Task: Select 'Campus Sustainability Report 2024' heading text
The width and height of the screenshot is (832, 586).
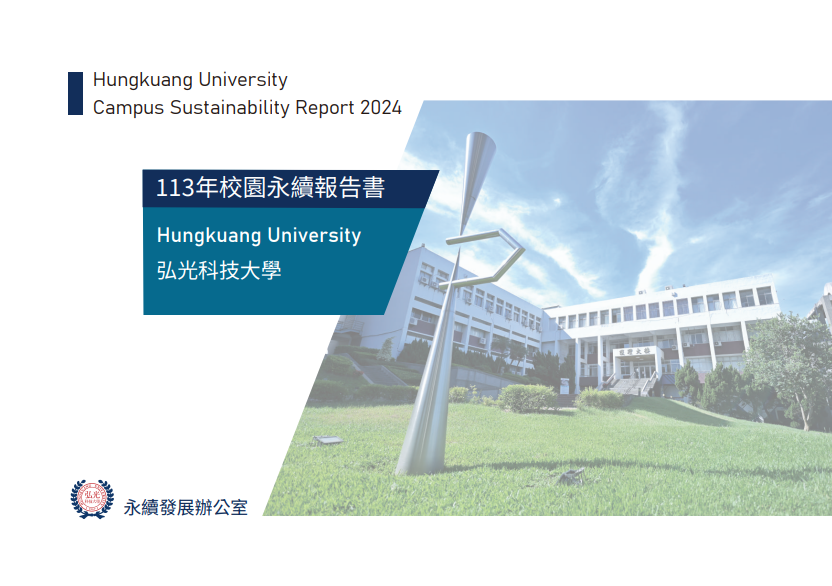Action: click(247, 108)
